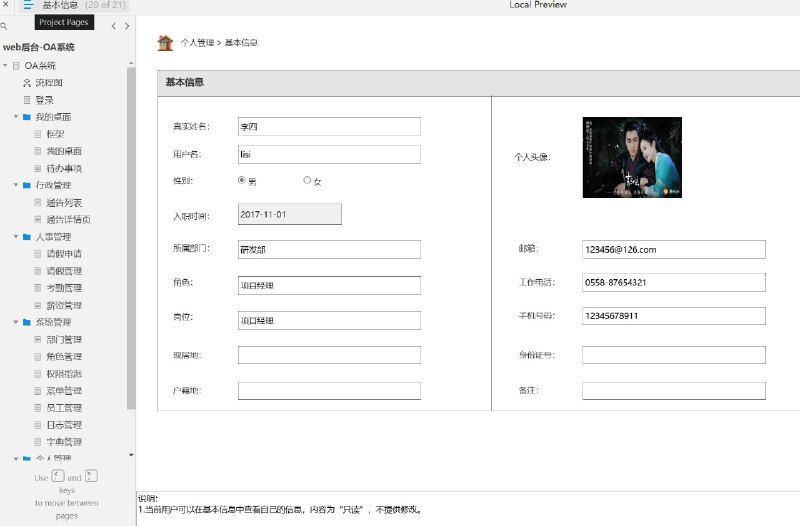Click the empty 户籍地 field
This screenshot has width=800, height=526.
(329, 391)
